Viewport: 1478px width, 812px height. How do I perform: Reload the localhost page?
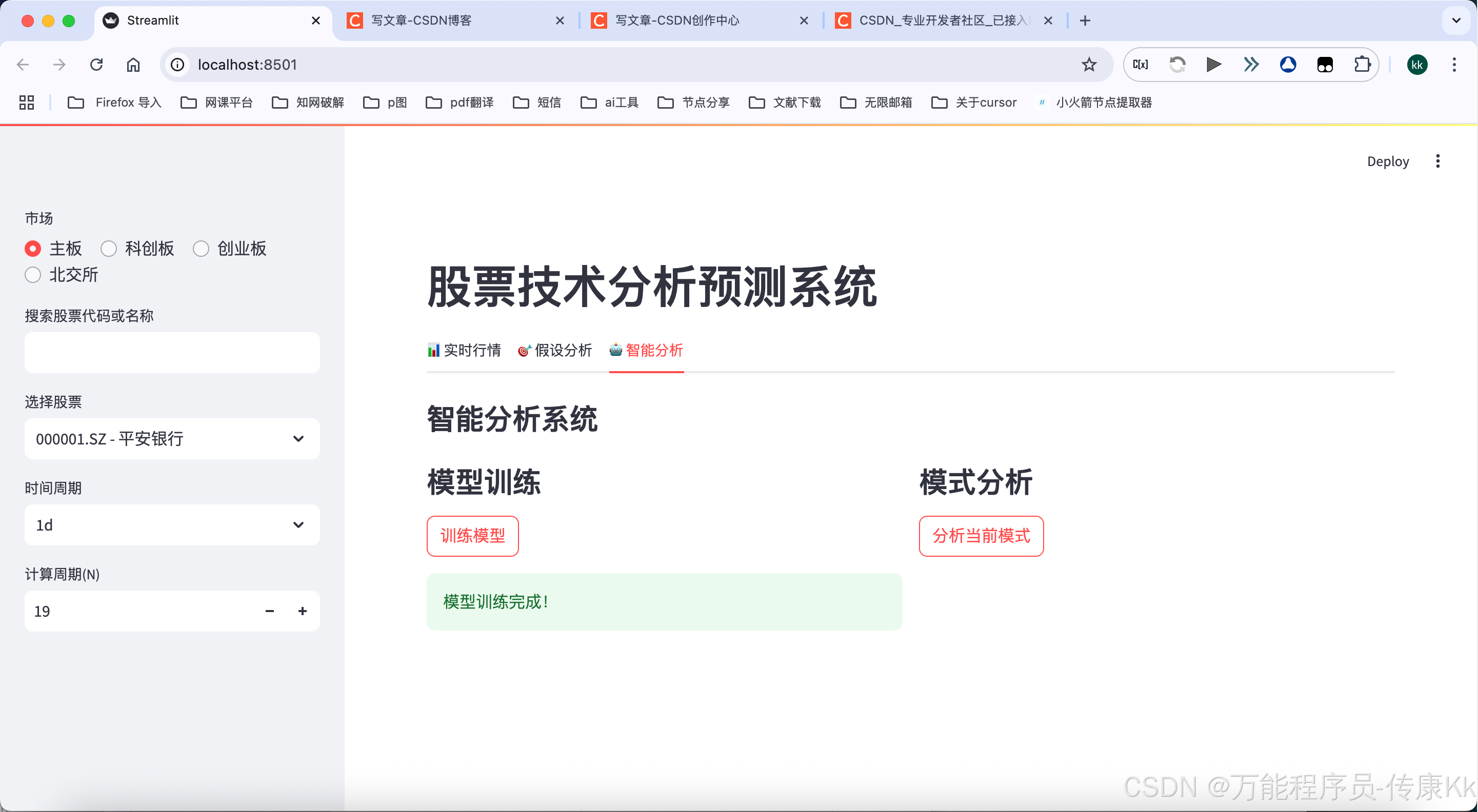pos(96,65)
